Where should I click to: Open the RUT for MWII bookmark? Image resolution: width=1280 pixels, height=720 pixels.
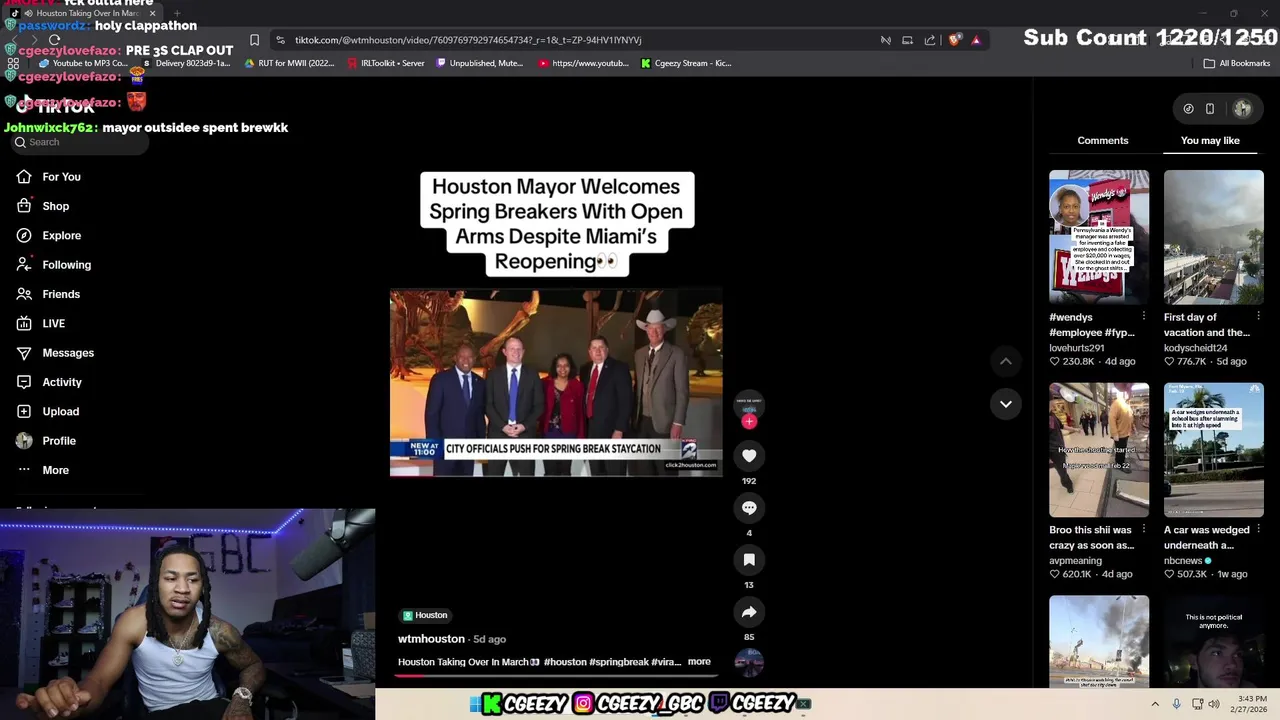[290, 63]
